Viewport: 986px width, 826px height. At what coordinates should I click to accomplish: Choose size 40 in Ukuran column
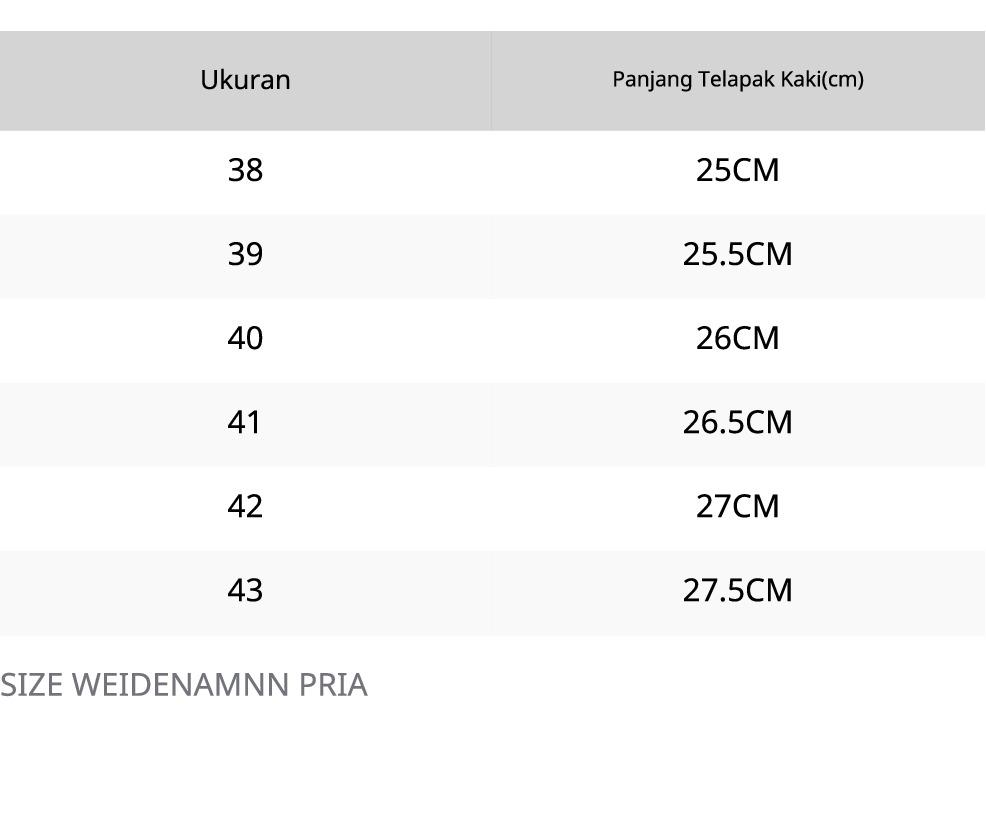pos(245,338)
